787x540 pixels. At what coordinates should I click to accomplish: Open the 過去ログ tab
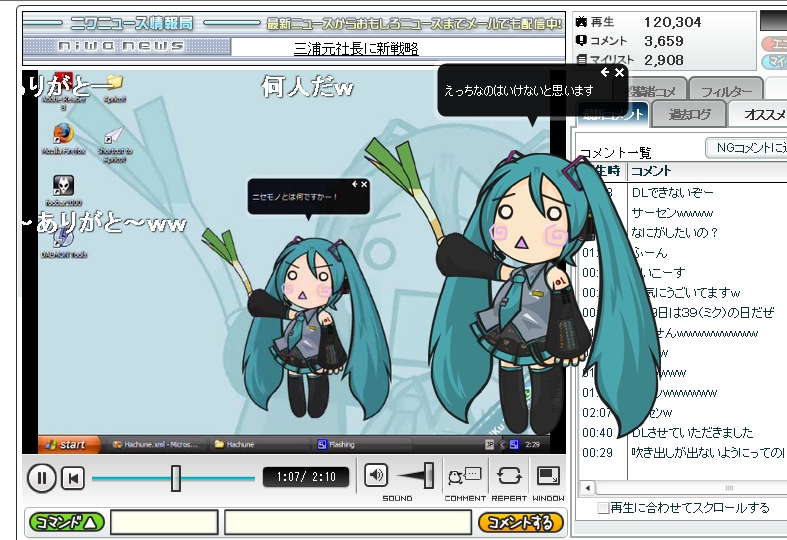pos(690,114)
